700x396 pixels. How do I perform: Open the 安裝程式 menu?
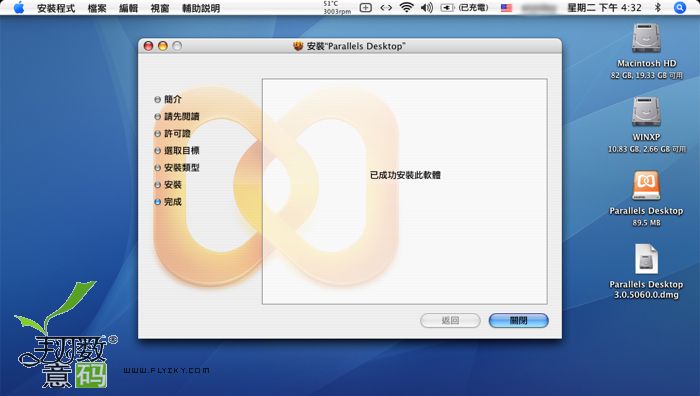(56, 8)
